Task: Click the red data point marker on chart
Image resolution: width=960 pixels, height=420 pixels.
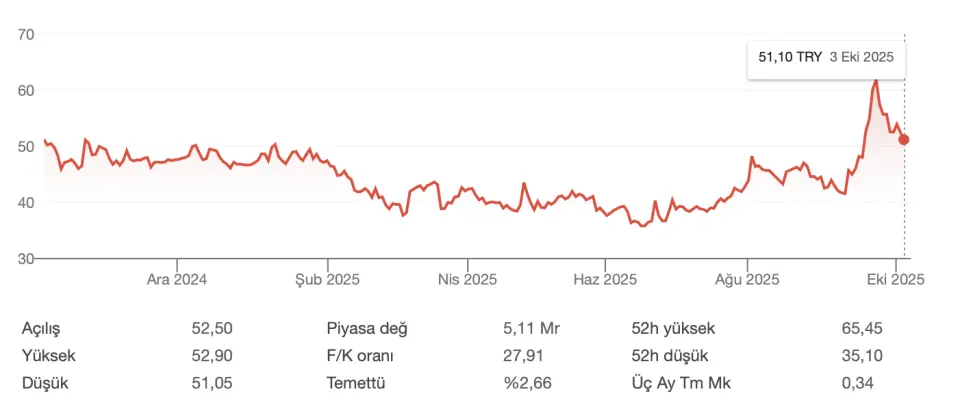Action: point(904,139)
